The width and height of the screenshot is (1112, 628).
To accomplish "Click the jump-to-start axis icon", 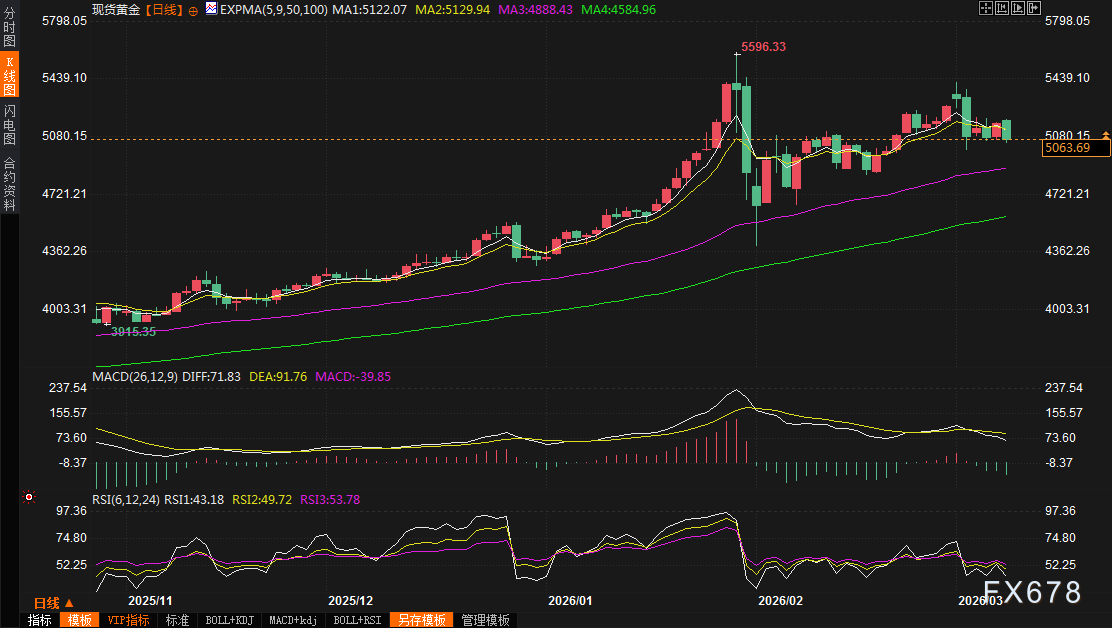I will pyautogui.click(x=1003, y=8).
